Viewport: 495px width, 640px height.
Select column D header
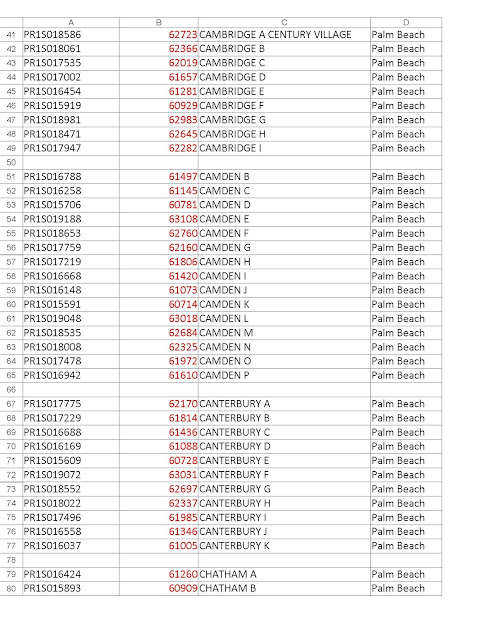(x=406, y=22)
